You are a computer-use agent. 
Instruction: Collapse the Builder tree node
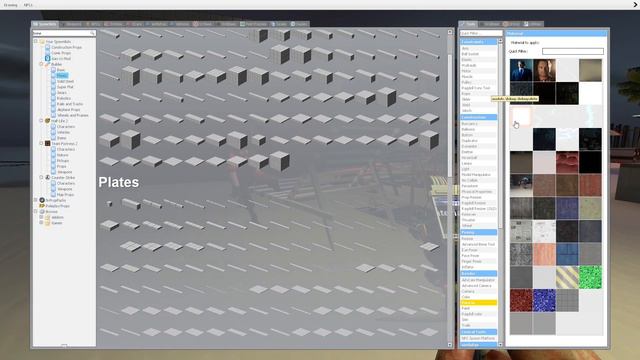41,64
